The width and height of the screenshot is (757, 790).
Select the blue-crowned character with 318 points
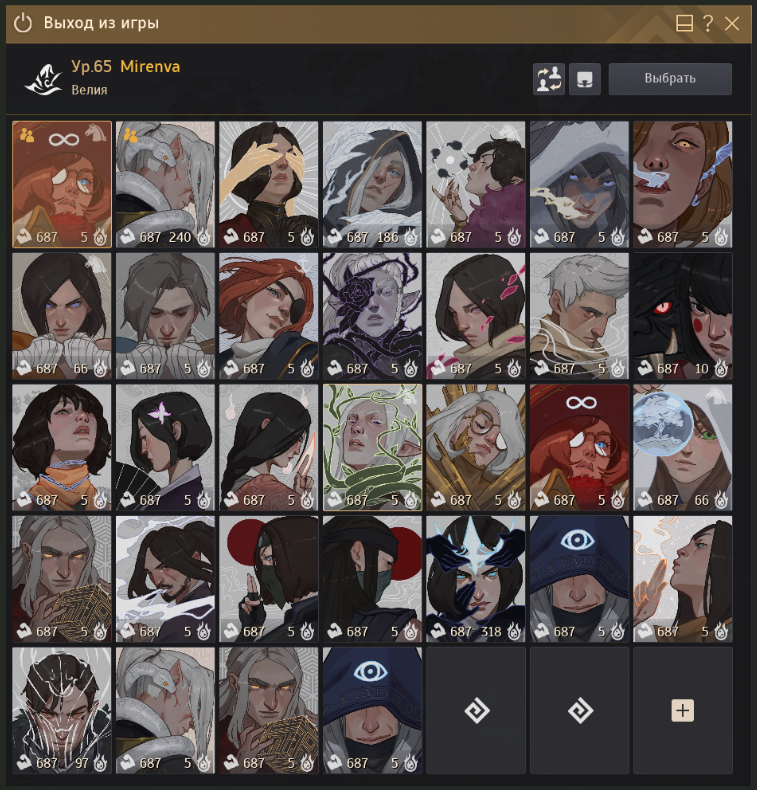475,579
